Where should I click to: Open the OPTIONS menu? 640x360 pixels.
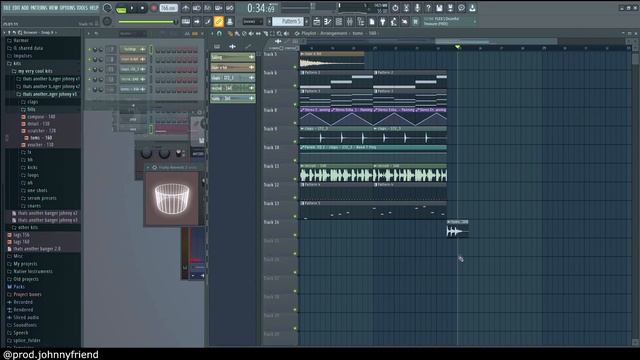coord(67,8)
